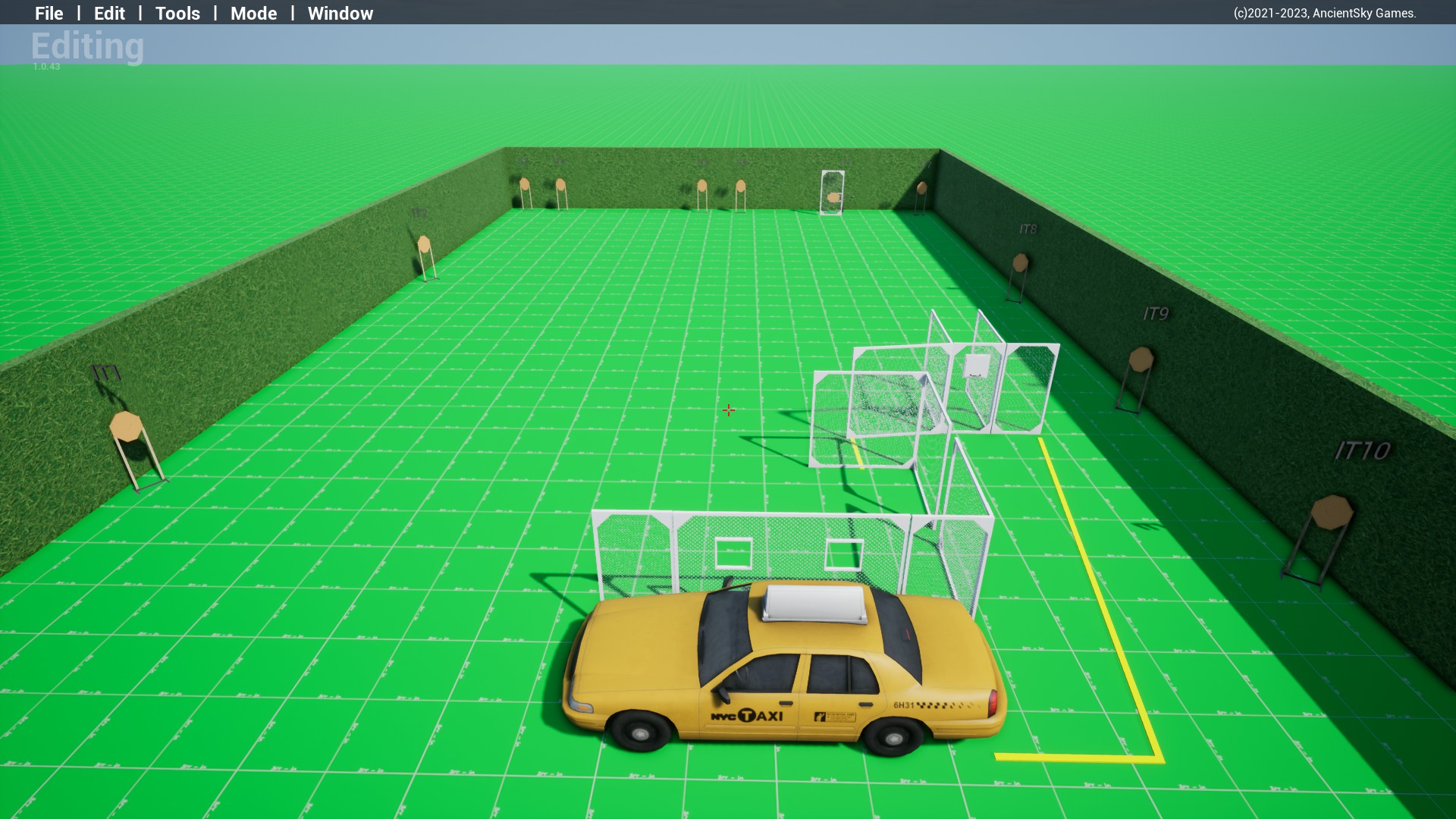
Task: Open the Window menu
Action: click(x=340, y=13)
